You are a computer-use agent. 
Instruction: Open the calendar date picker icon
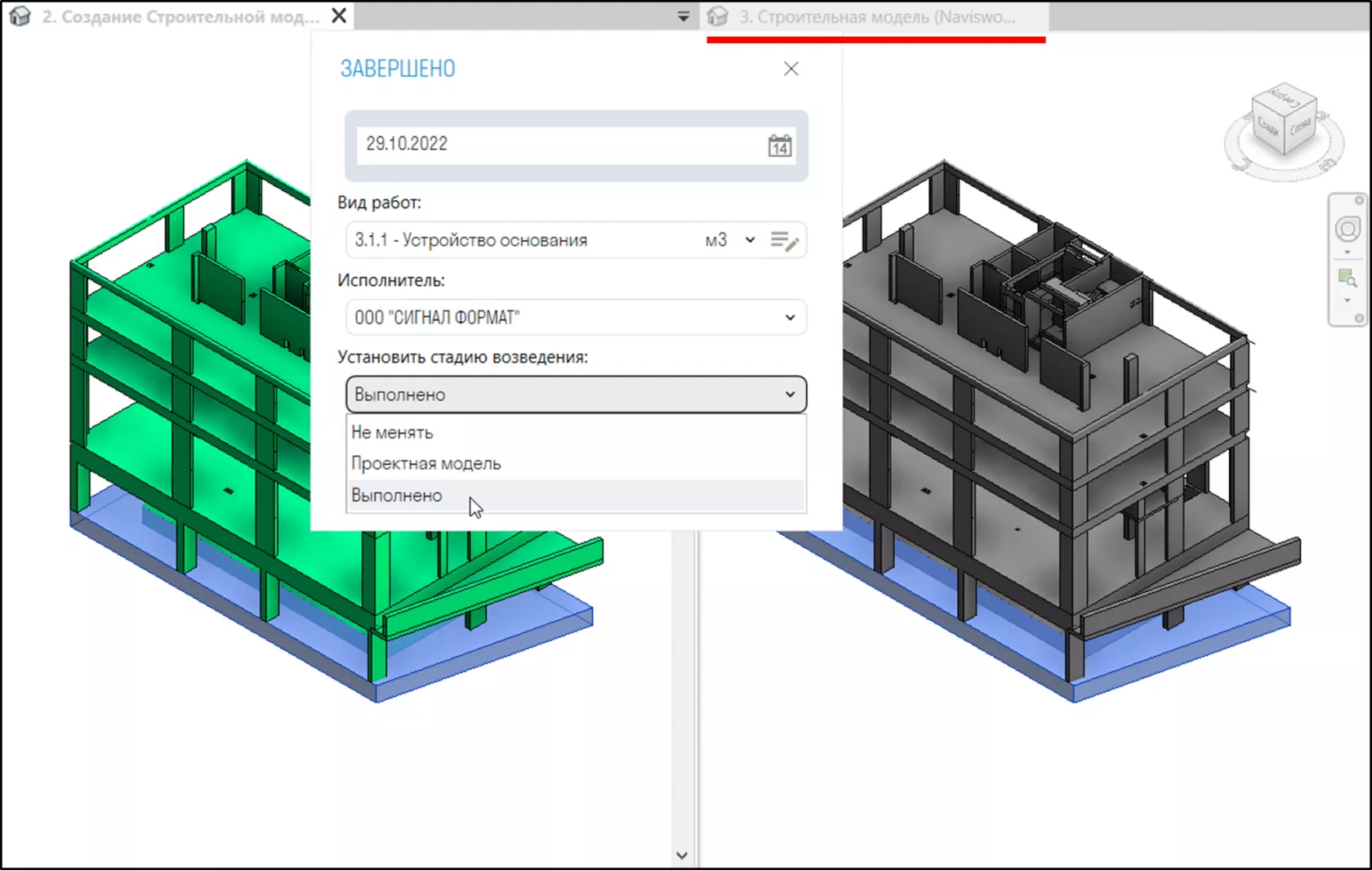click(x=779, y=146)
